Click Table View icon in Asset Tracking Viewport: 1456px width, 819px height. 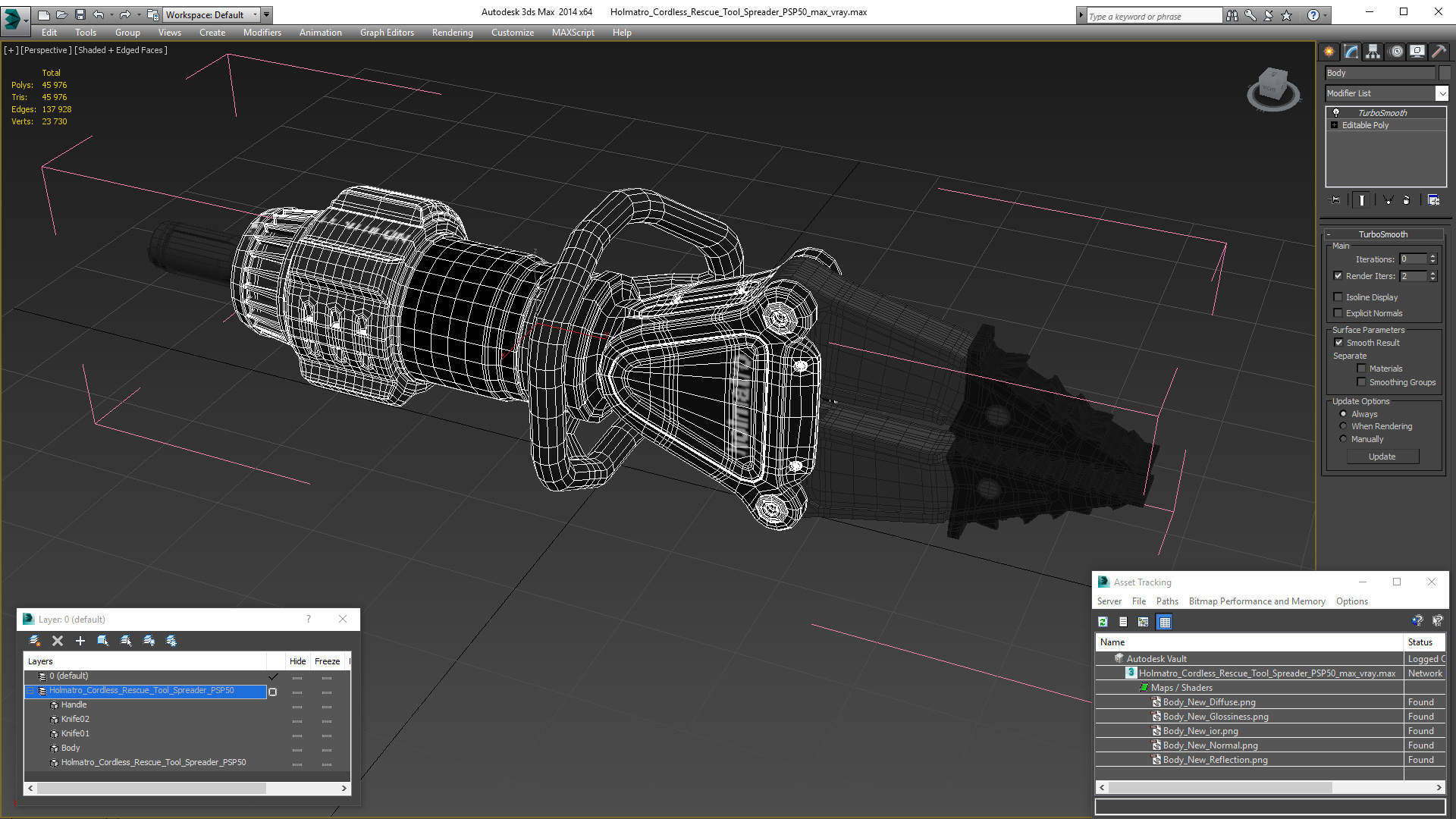click(x=1165, y=622)
